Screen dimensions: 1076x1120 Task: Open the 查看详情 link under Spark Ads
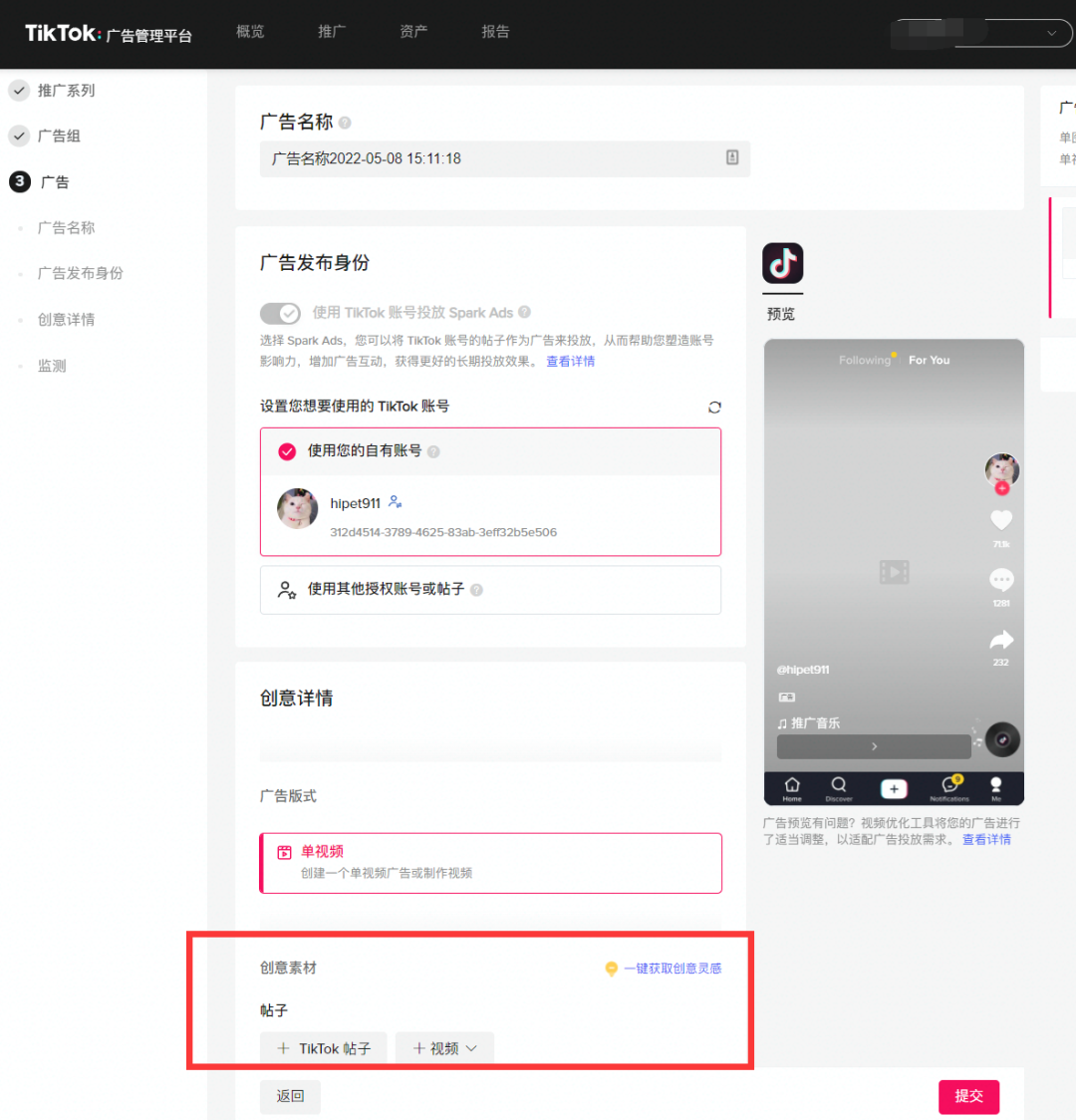570,362
